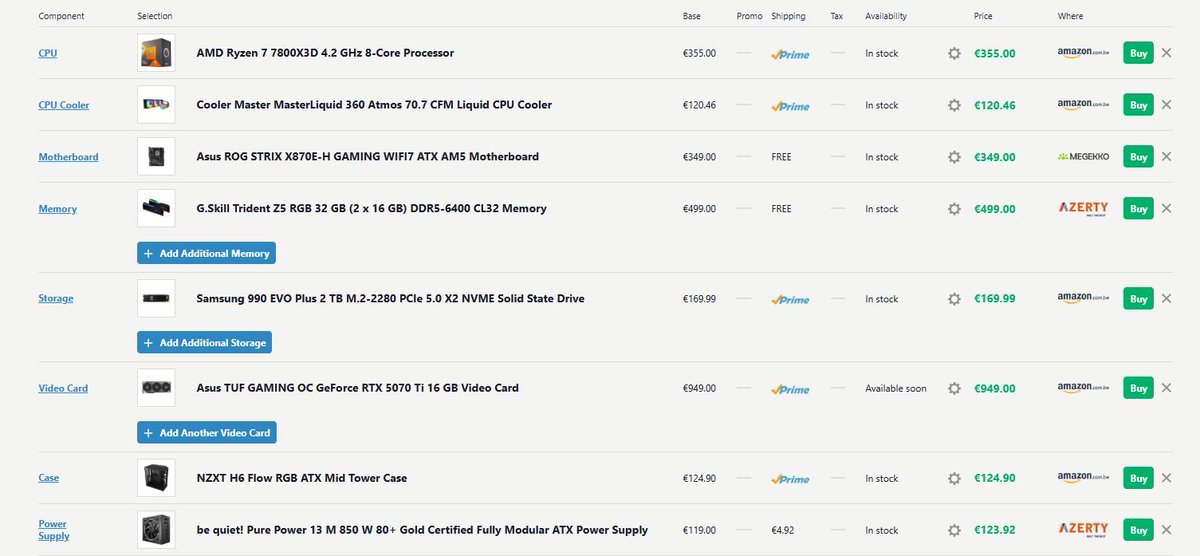Buy the Samsung 990 EVO Plus SSD
This screenshot has height=556, width=1200.
[1138, 299]
